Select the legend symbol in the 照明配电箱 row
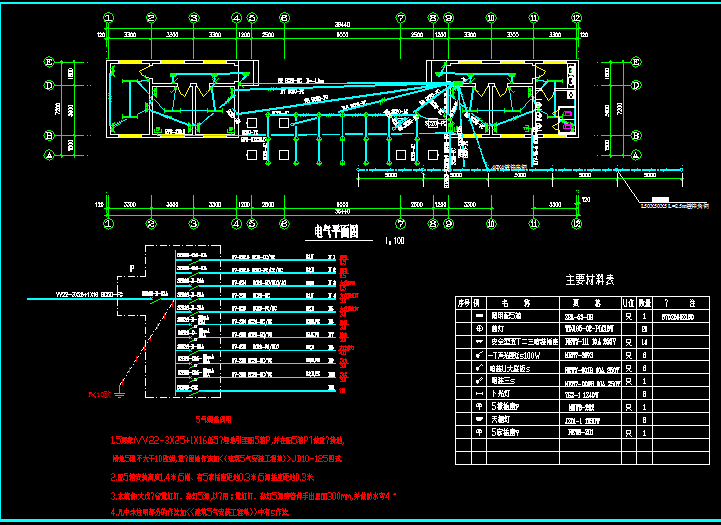Image resolution: width=721 pixels, height=525 pixels. 479,316
